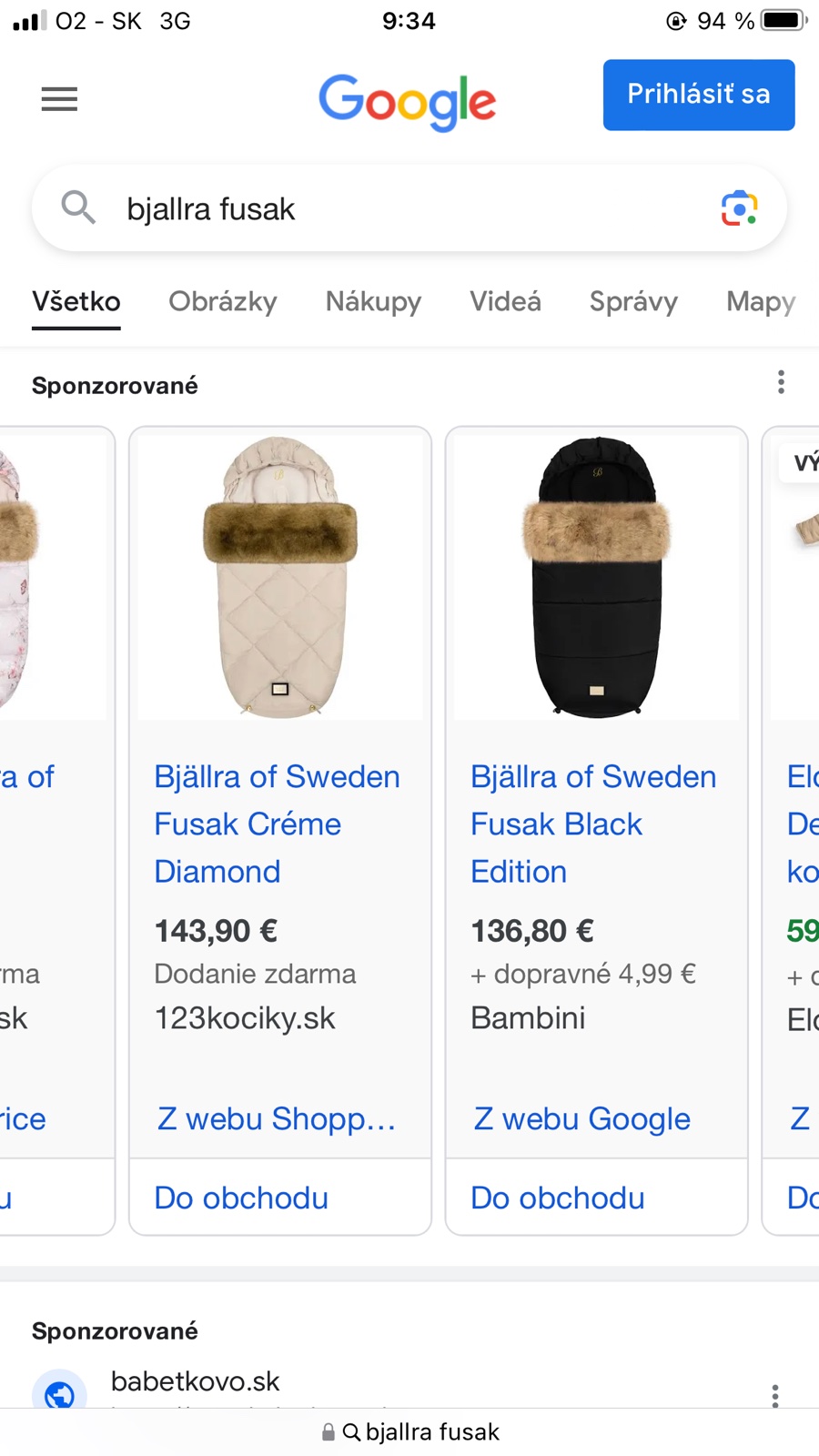Switch to the Obrázky tab
Screen dimensions: 819x1456
pyautogui.click(x=223, y=301)
